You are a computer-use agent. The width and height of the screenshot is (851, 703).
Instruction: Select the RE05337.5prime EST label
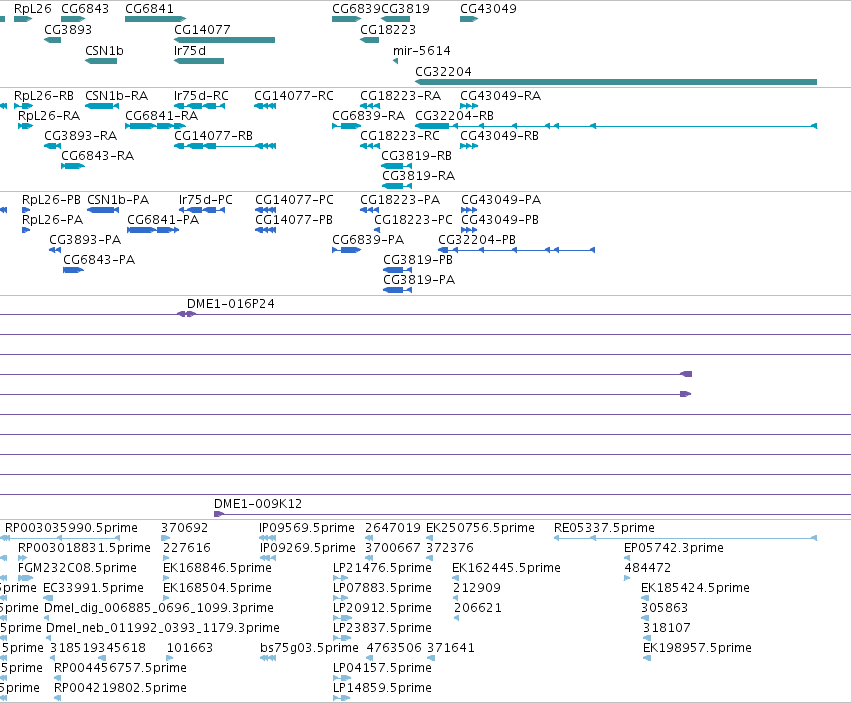click(604, 528)
